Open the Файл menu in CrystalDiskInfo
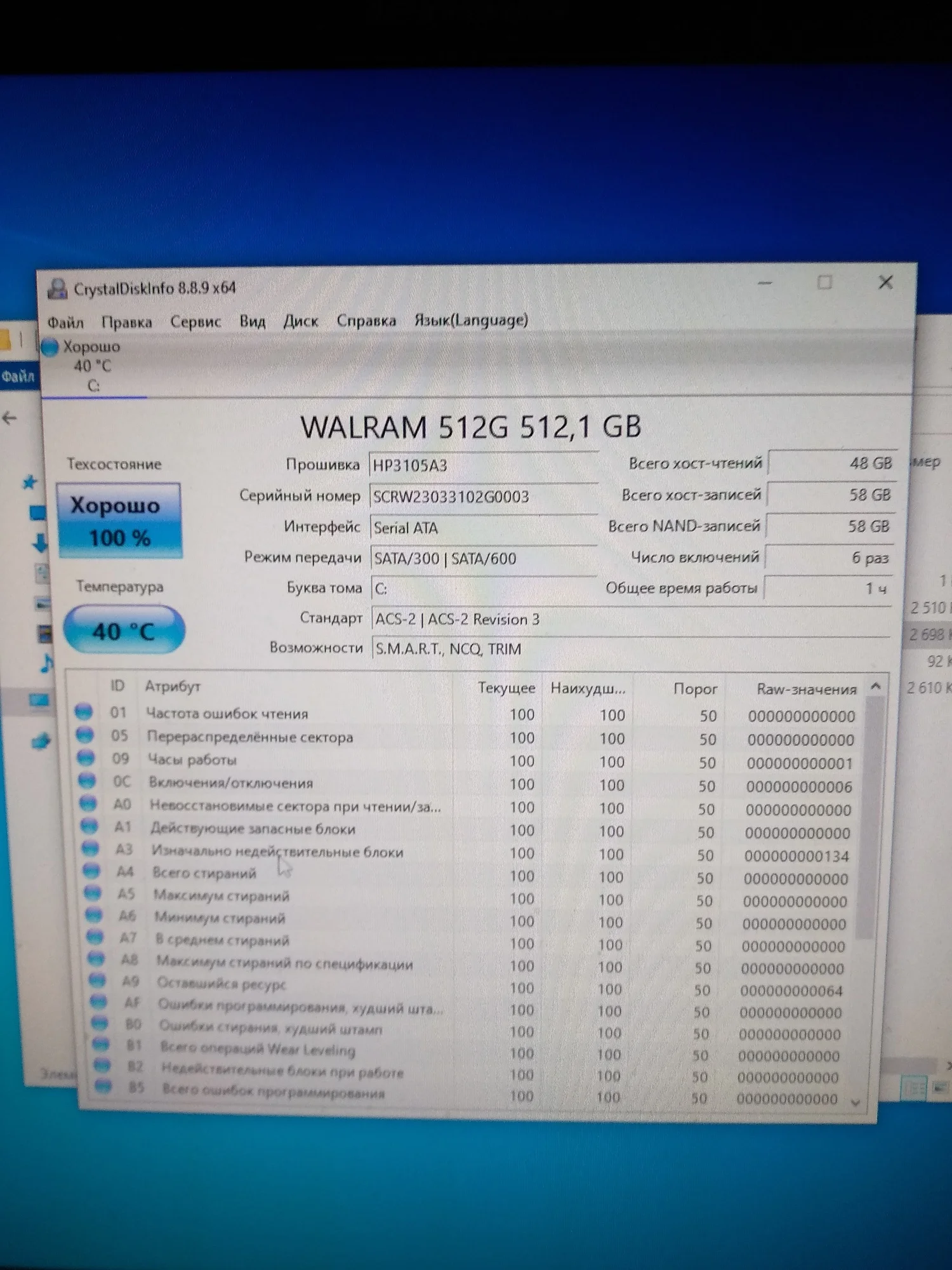952x1270 pixels. 65,322
